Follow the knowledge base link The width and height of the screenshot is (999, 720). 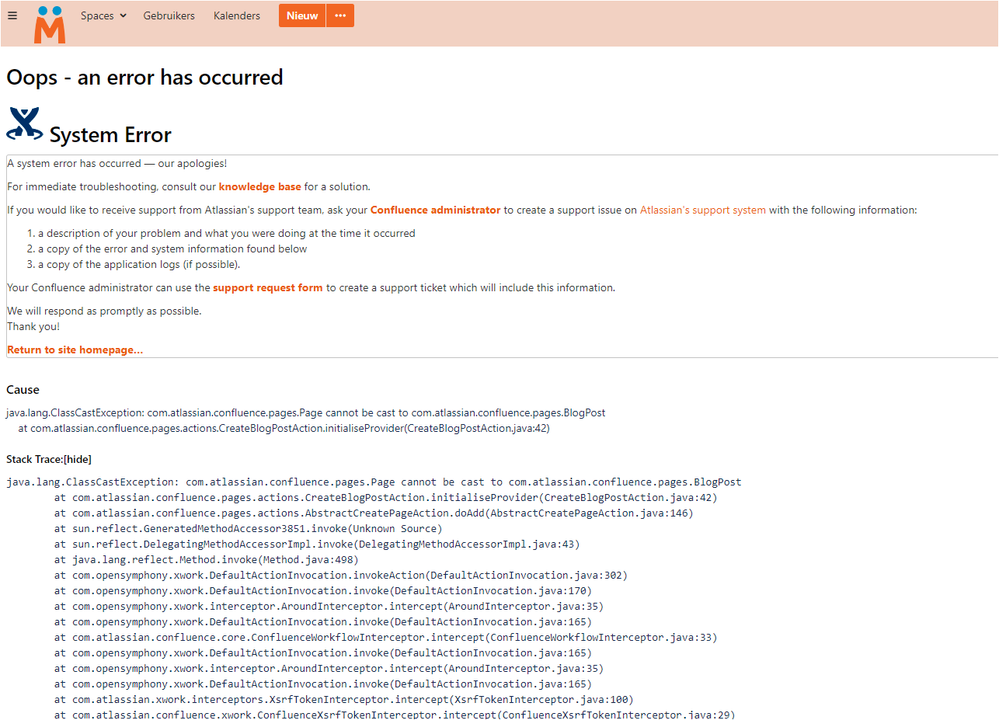point(260,187)
